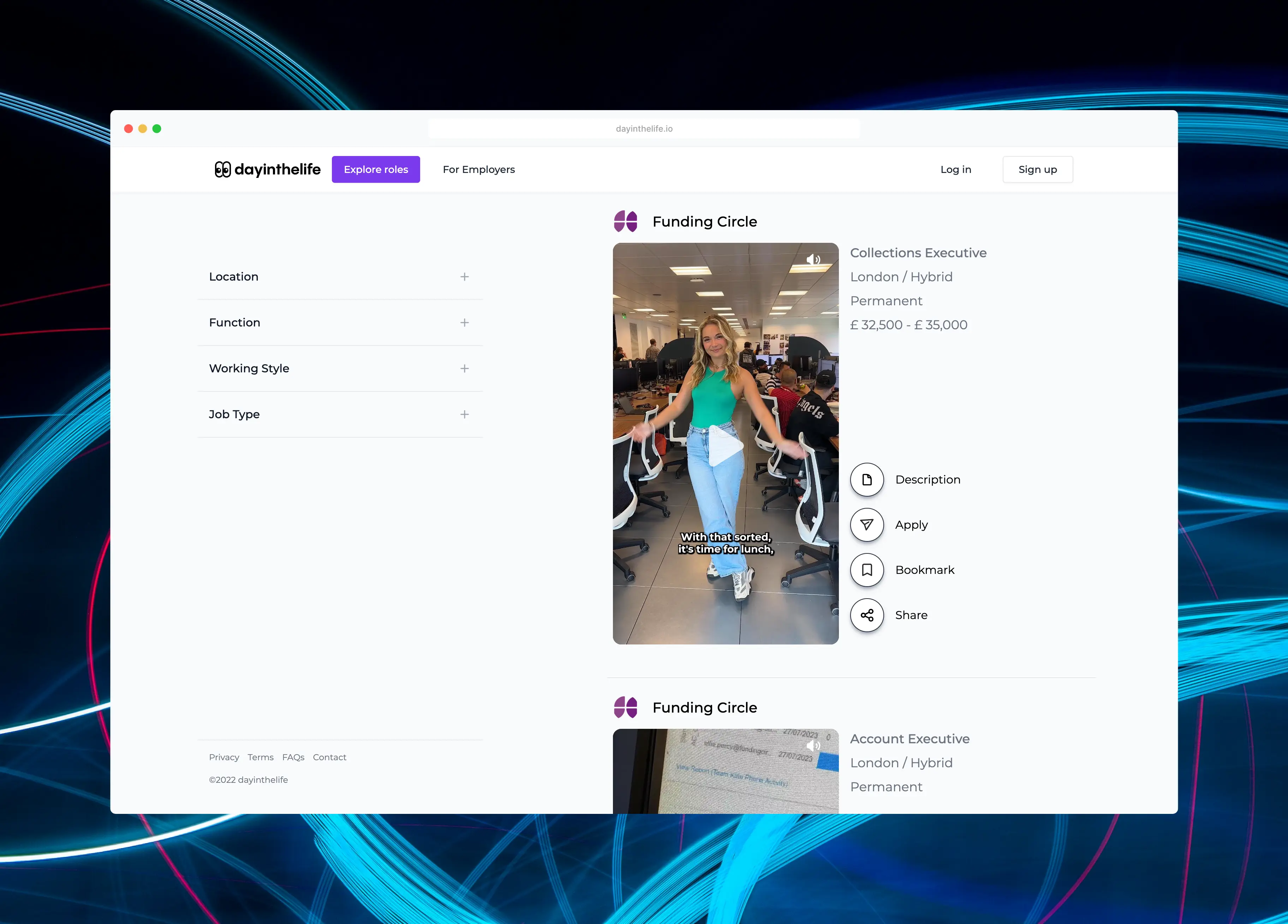1288x924 pixels.
Task: Click the Apply paper-plane icon
Action: click(x=867, y=524)
